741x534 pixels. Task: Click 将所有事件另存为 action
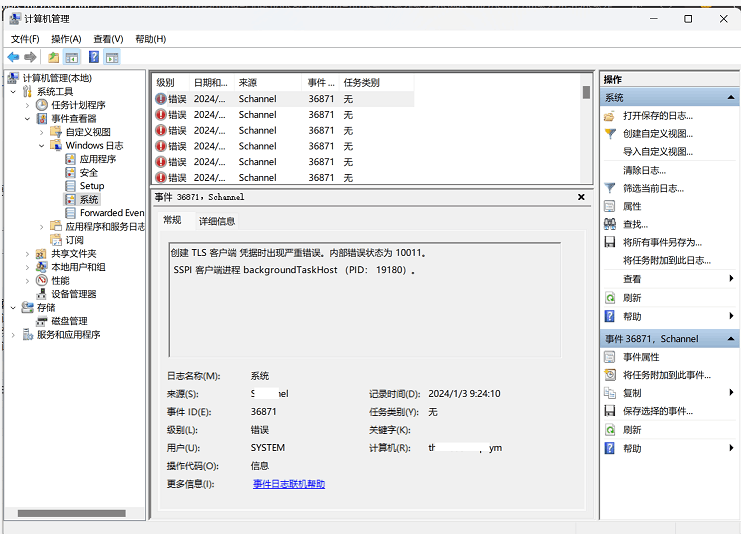(x=662, y=242)
